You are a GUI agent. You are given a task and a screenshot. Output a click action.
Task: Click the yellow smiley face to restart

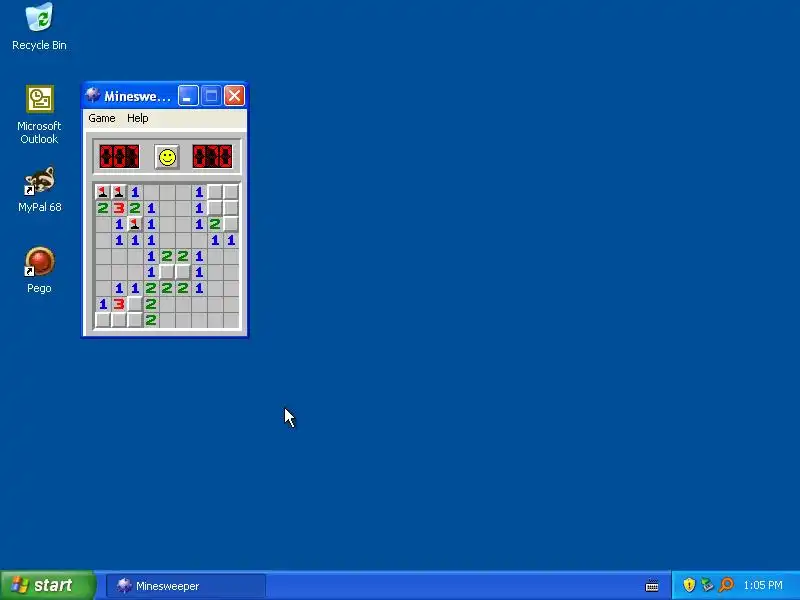(x=167, y=157)
